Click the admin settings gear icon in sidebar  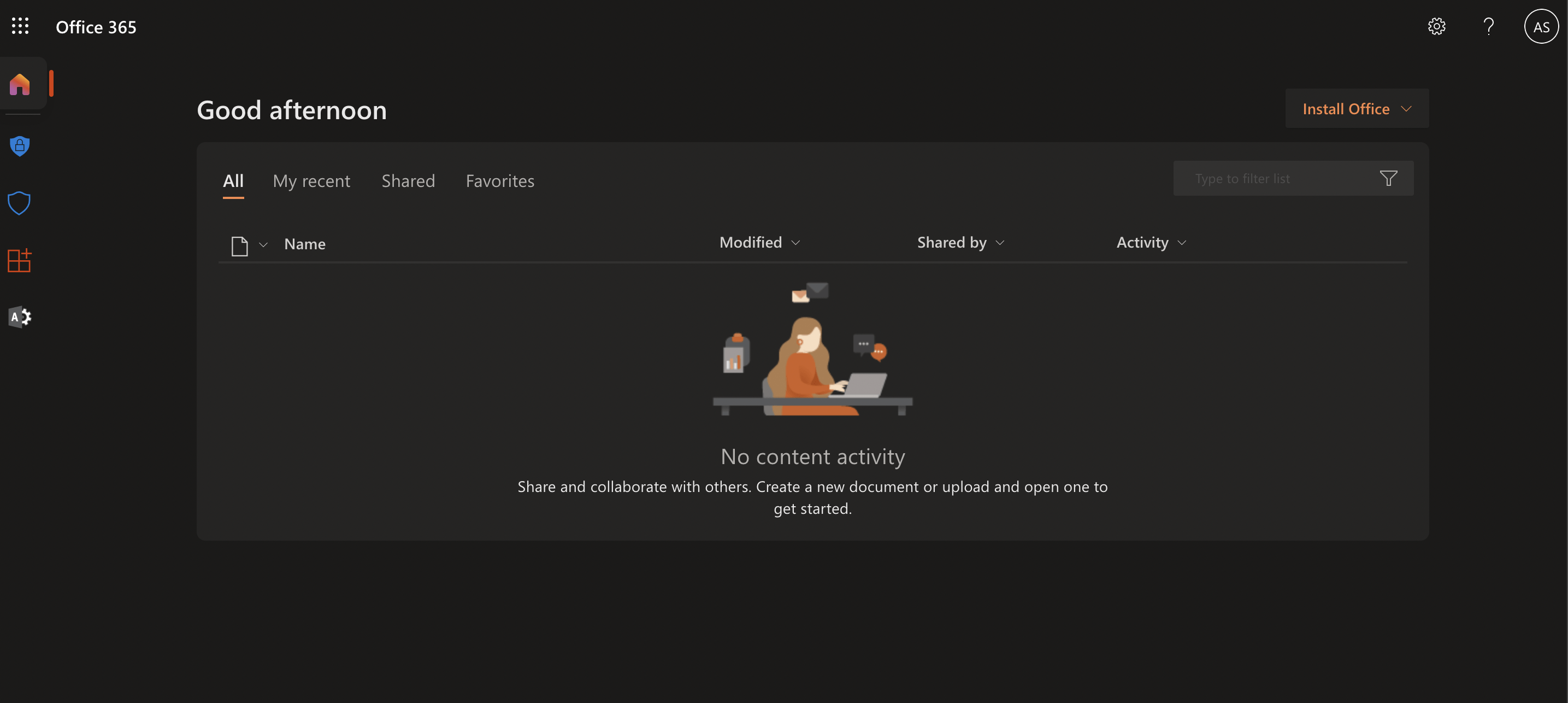[x=20, y=316]
